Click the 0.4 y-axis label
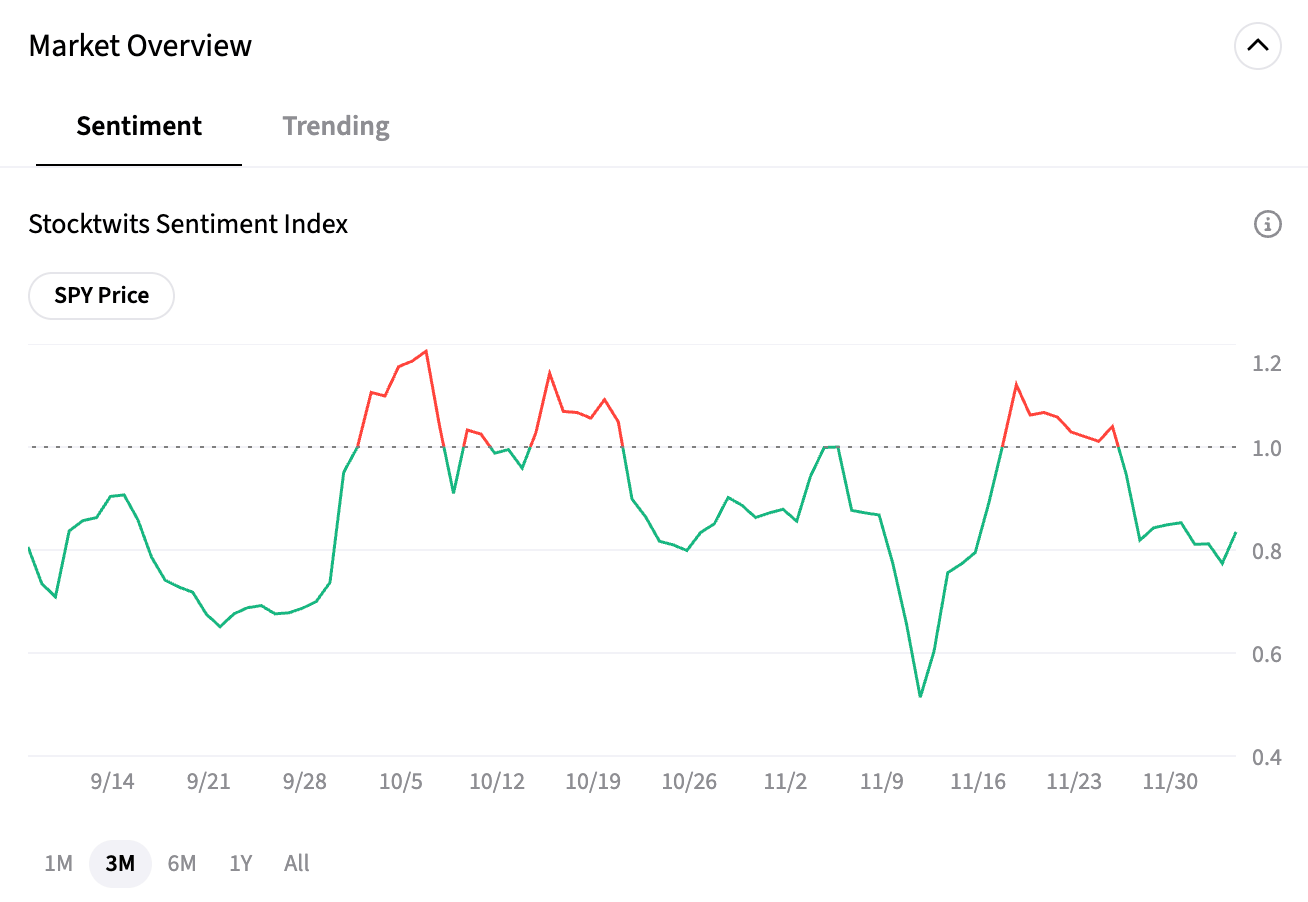The height and width of the screenshot is (902, 1308). pyautogui.click(x=1267, y=757)
